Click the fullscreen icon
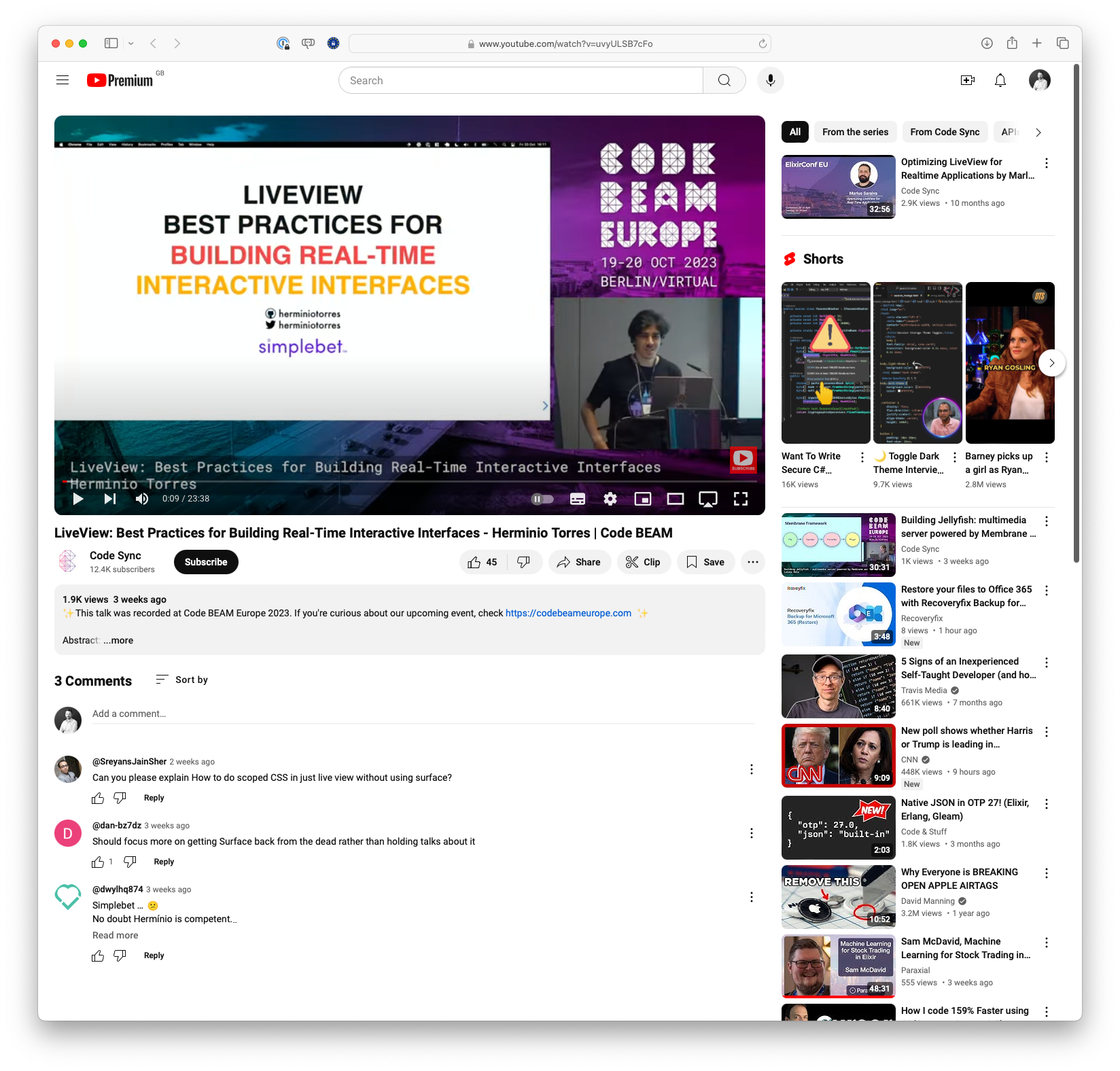Image resolution: width=1120 pixels, height=1071 pixels. coord(741,499)
